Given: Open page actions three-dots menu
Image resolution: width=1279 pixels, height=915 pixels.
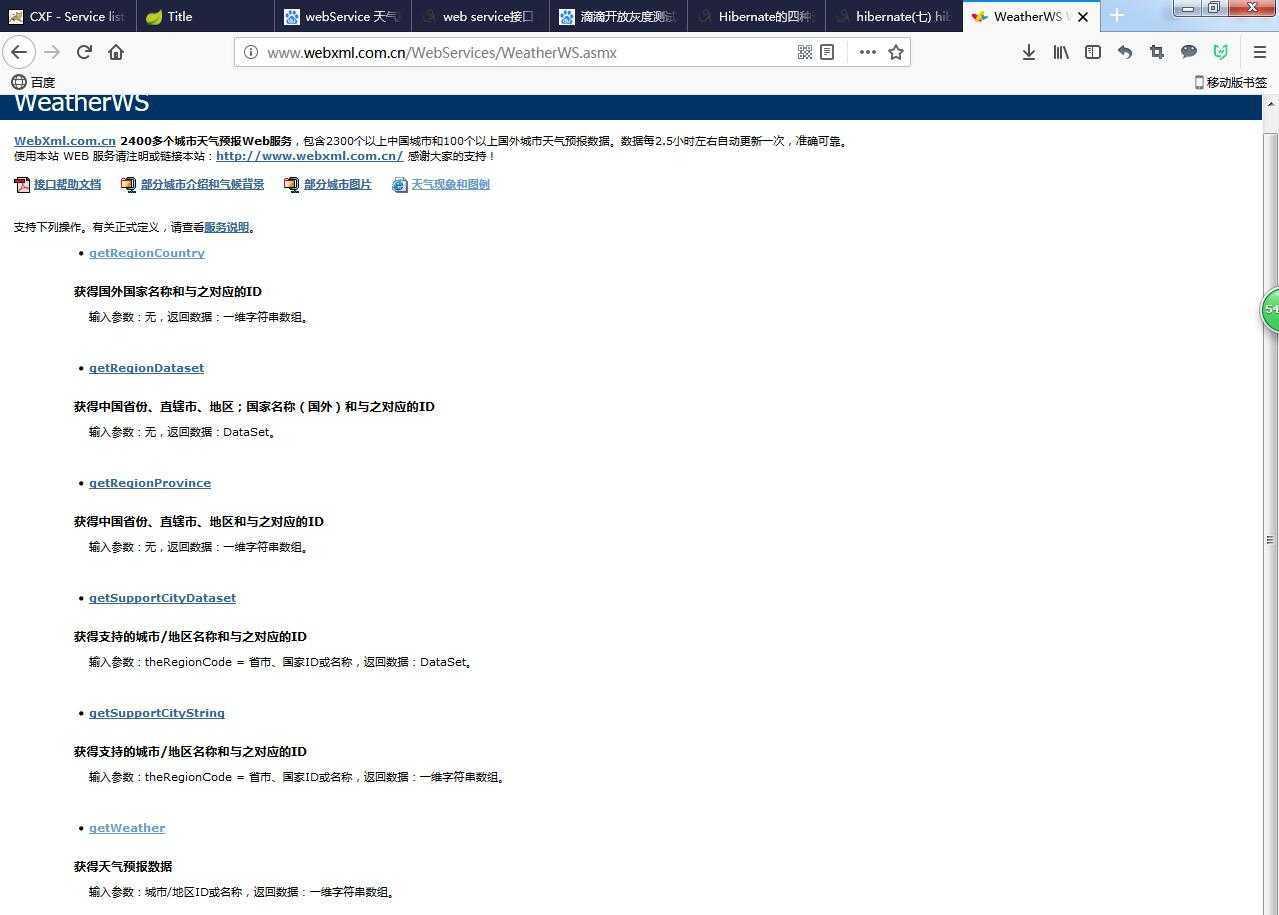Looking at the screenshot, I should click(x=867, y=52).
